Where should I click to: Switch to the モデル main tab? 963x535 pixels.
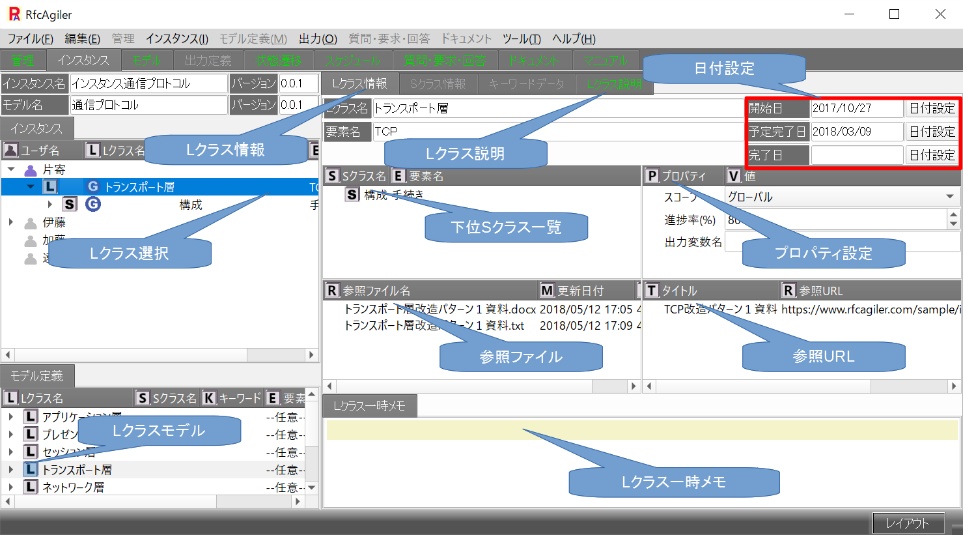pos(146,60)
